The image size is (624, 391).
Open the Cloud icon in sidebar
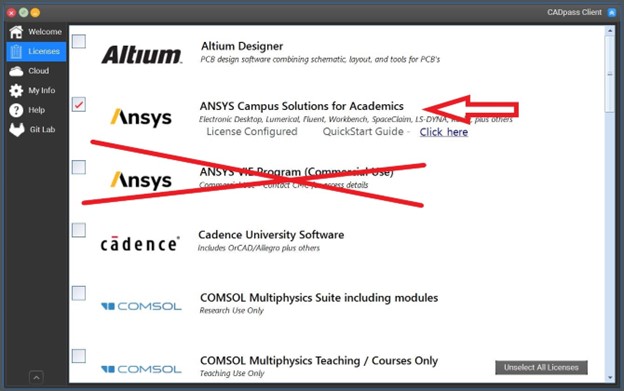(x=16, y=71)
